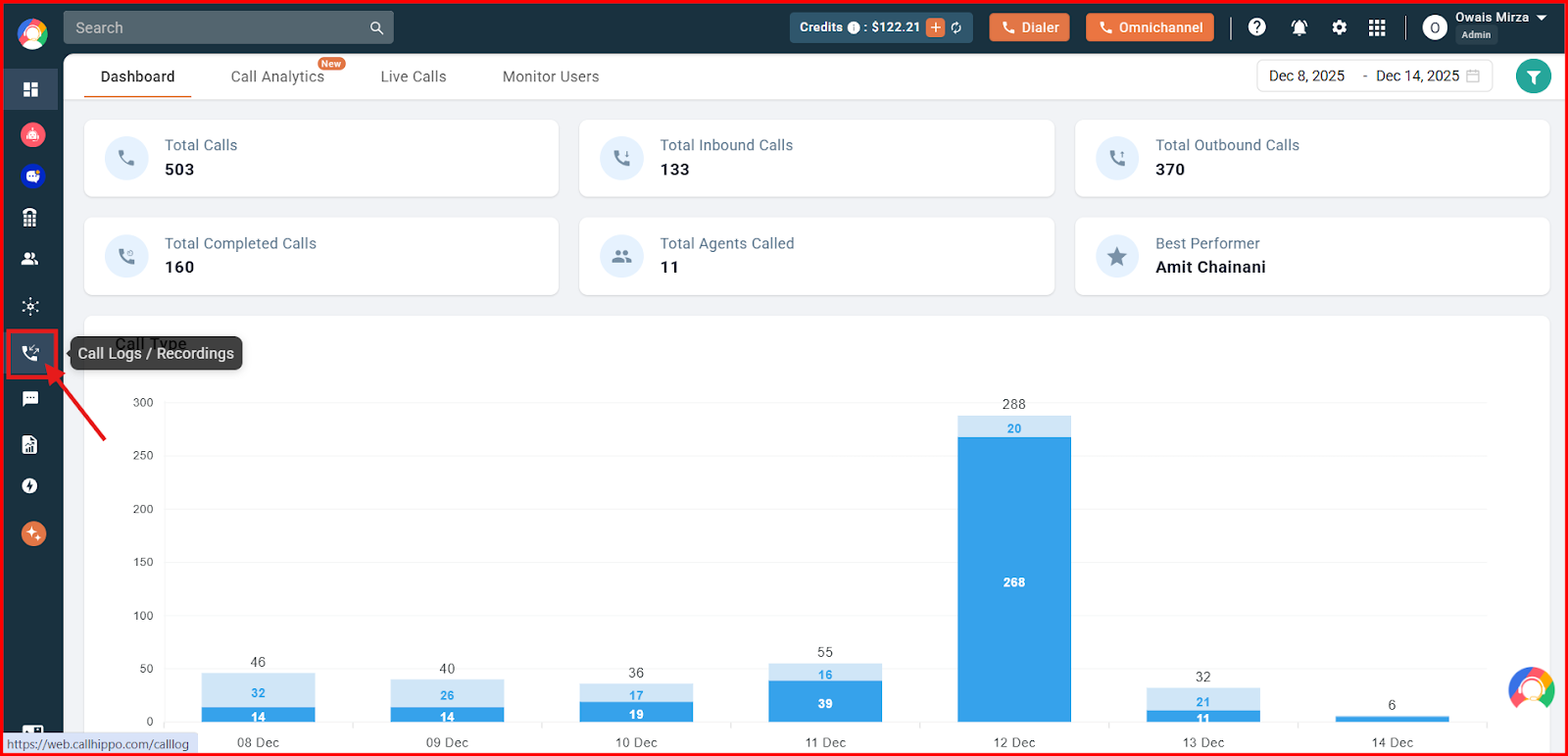Open the notifications bell icon
Image resolution: width=1568 pixels, height=756 pixels.
point(1299,27)
